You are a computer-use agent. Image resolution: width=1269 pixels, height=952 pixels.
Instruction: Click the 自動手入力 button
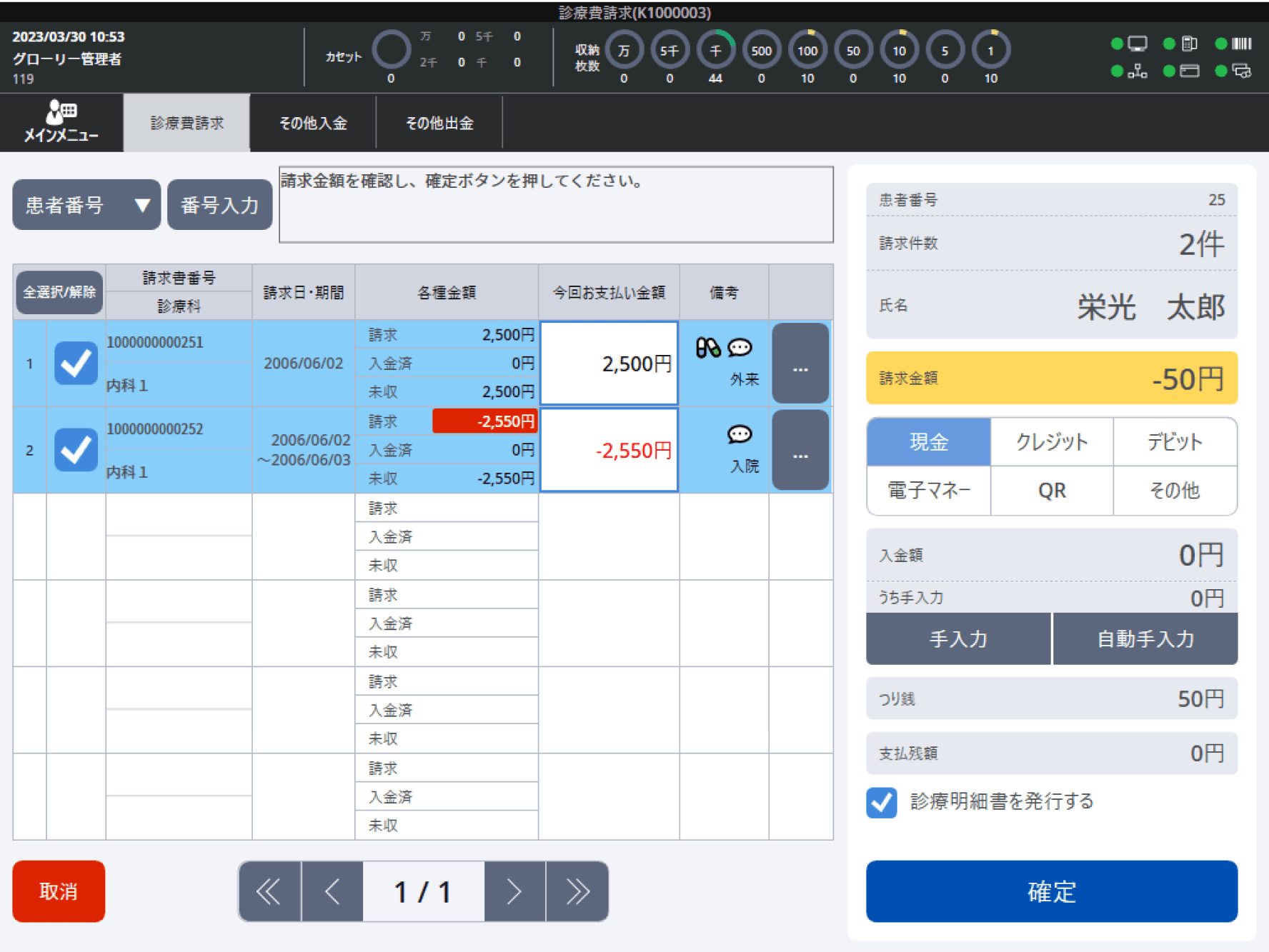(x=1145, y=638)
